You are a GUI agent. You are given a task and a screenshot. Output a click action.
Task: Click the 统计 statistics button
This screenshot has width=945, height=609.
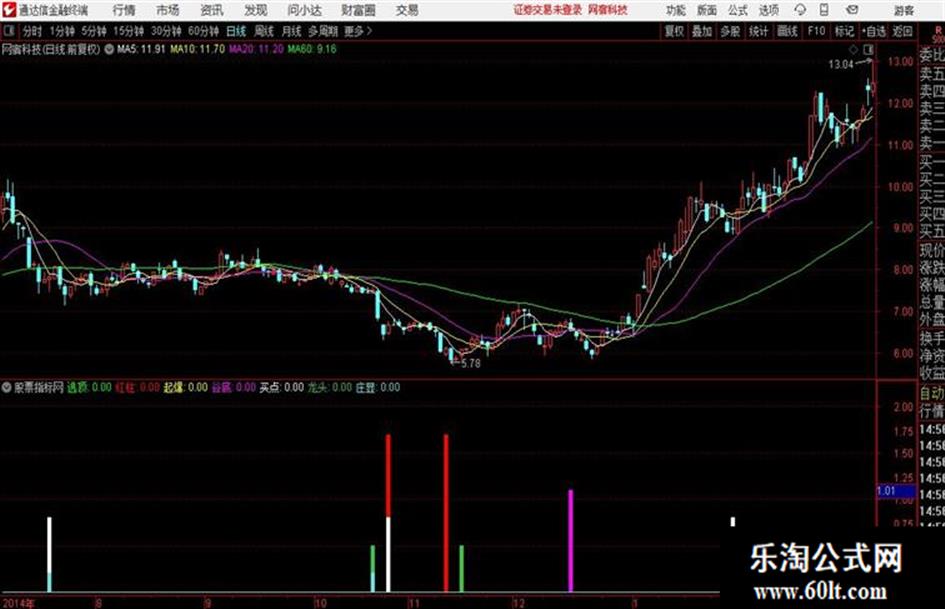[758, 31]
